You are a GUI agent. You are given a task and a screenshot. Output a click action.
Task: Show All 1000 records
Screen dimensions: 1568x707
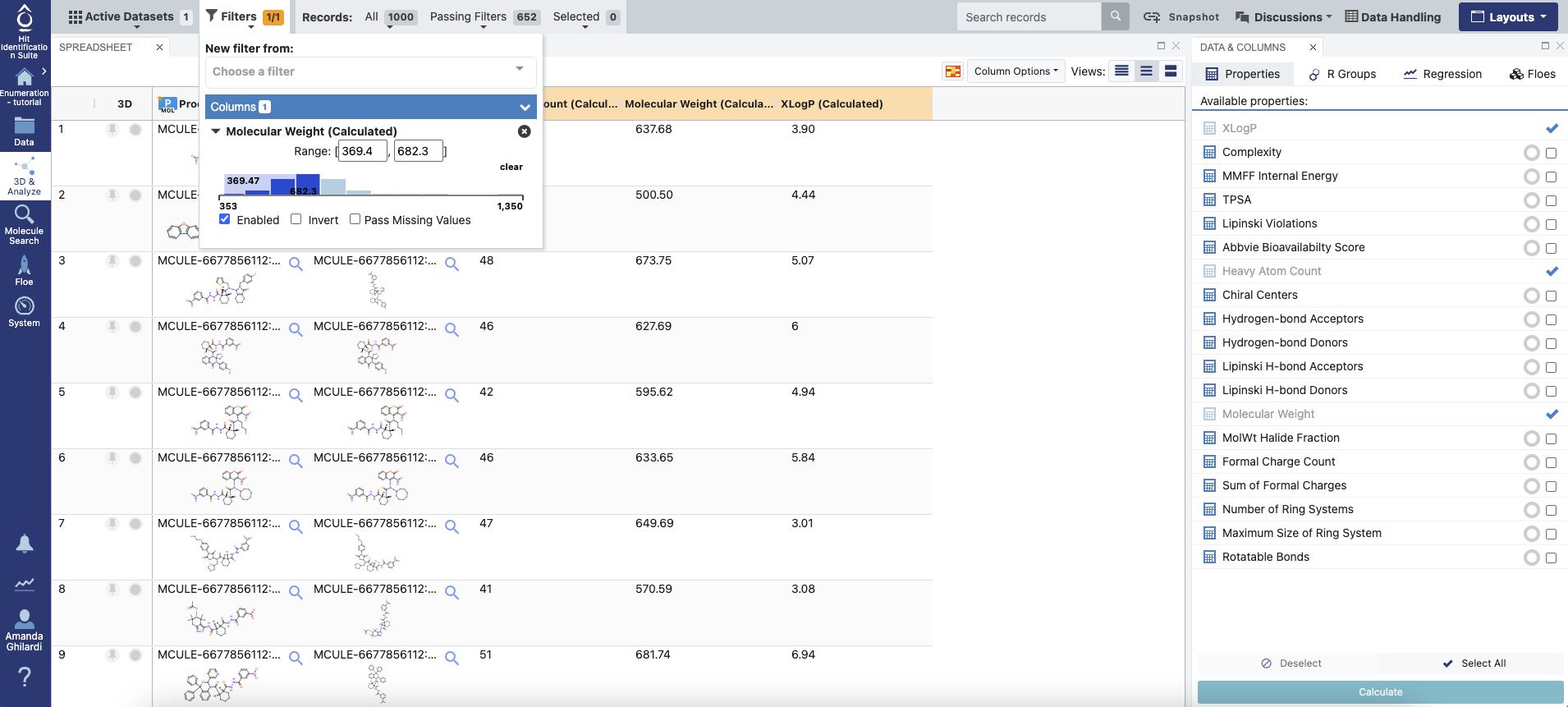click(x=390, y=16)
